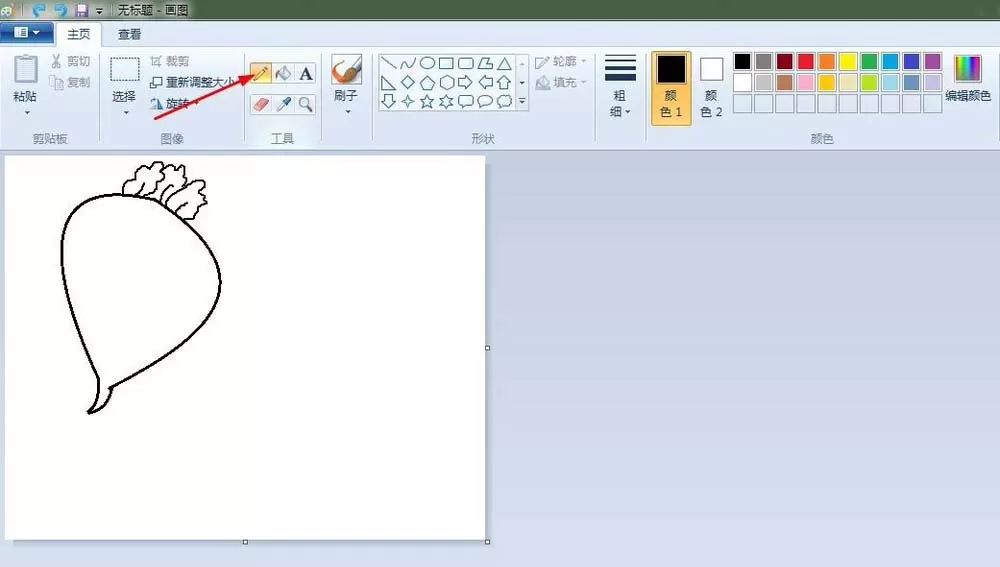Activate 颜色 1 foreground color box
The width and height of the screenshot is (1000, 567).
(x=671, y=88)
